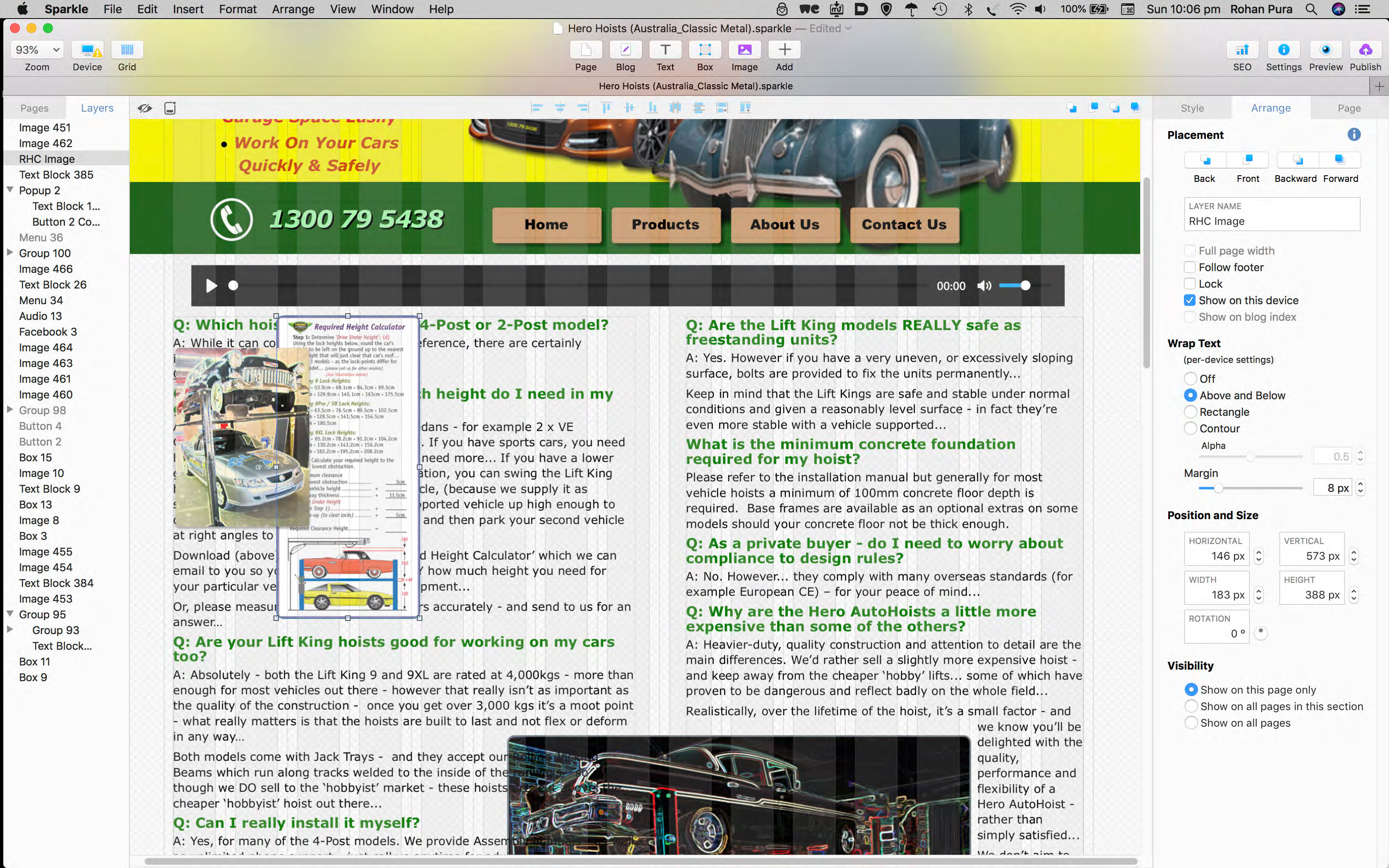The width and height of the screenshot is (1389, 868).
Task: Open the Zoom percentage dropdown
Action: pyautogui.click(x=37, y=50)
